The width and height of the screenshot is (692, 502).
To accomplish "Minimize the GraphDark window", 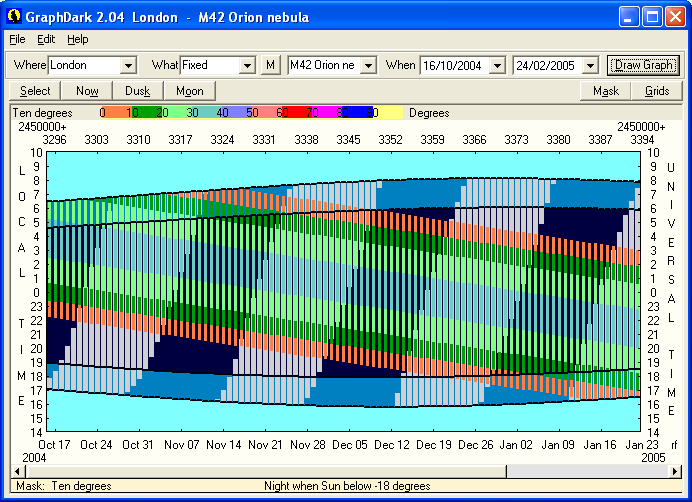I will pos(629,17).
